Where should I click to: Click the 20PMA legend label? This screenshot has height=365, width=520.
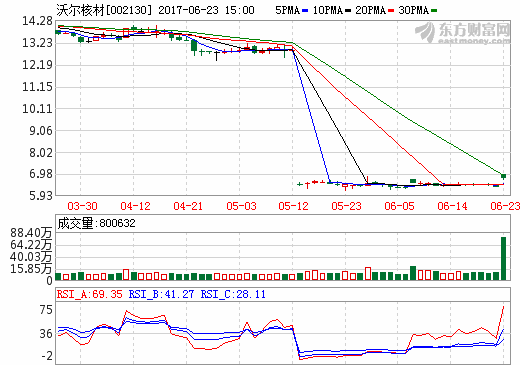(371, 10)
